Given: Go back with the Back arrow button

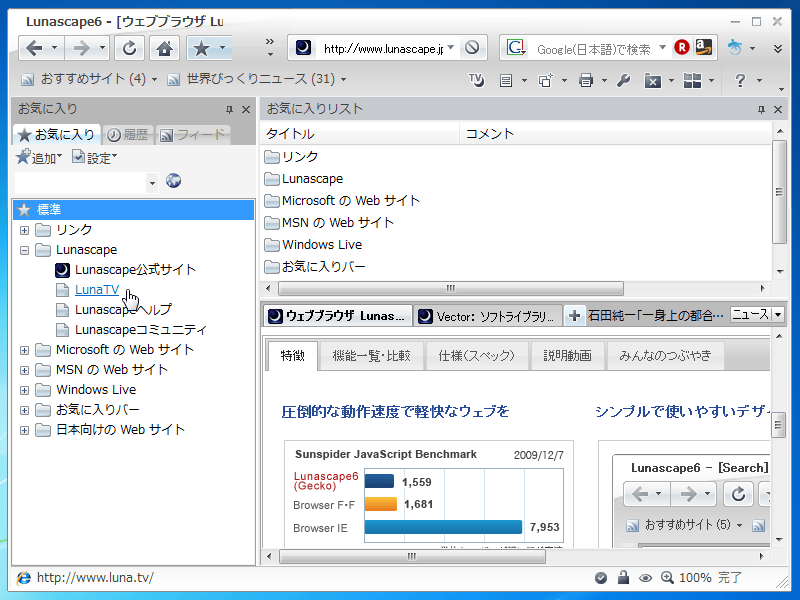Looking at the screenshot, I should (35, 48).
